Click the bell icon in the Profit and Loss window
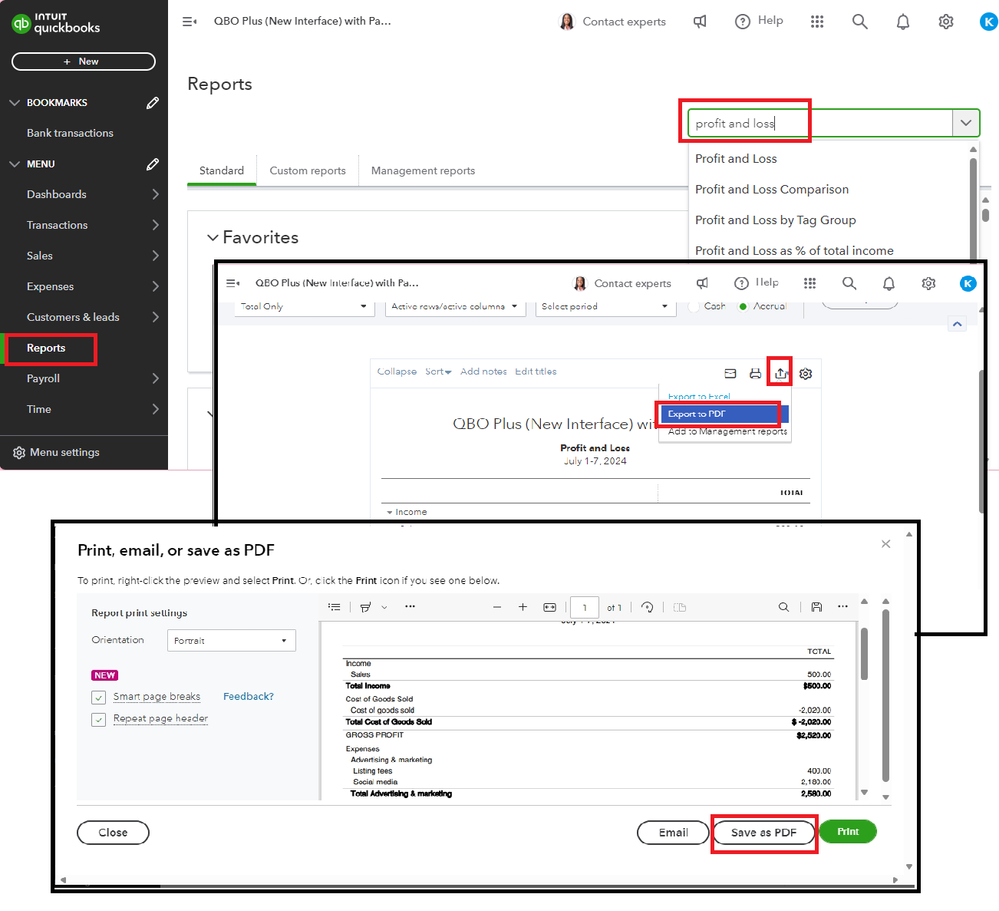Screen dimensions: 999x911 pyautogui.click(x=889, y=283)
